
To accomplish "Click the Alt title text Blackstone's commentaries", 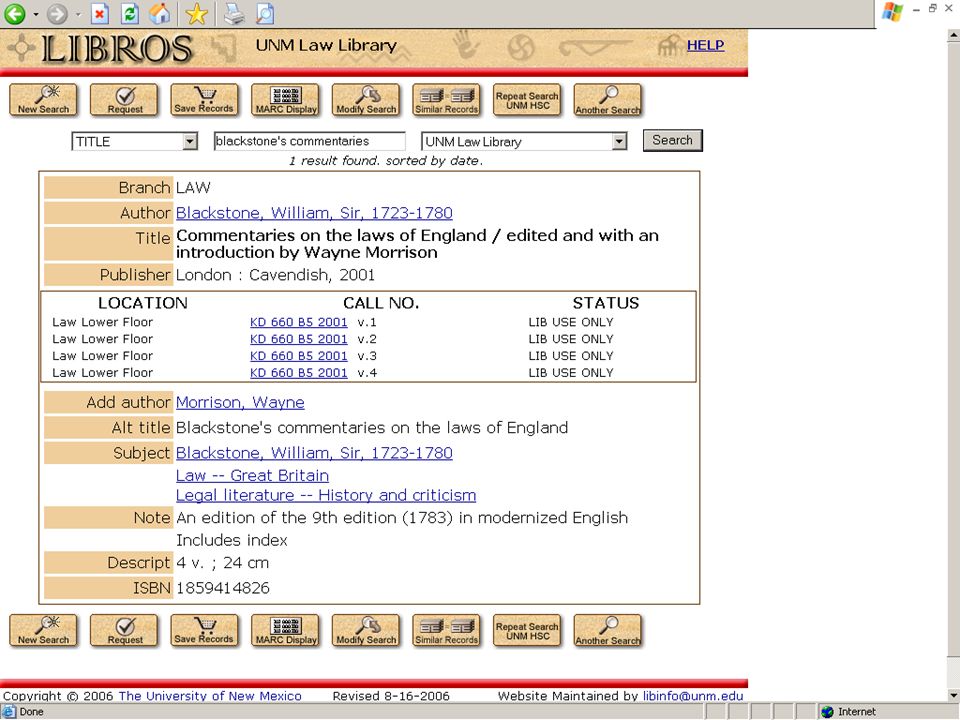I will (372, 428).
